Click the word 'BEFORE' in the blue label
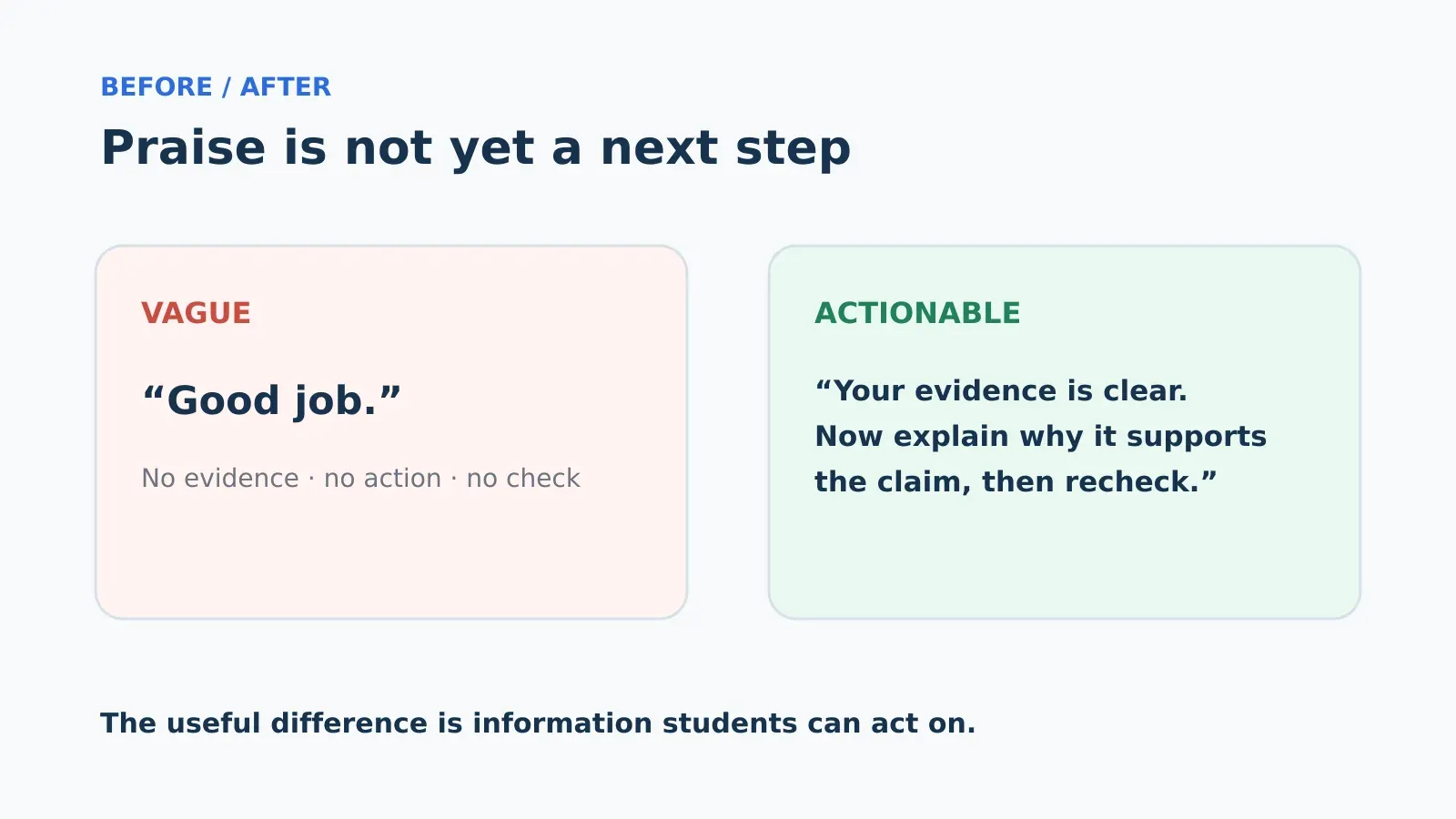 (x=157, y=86)
